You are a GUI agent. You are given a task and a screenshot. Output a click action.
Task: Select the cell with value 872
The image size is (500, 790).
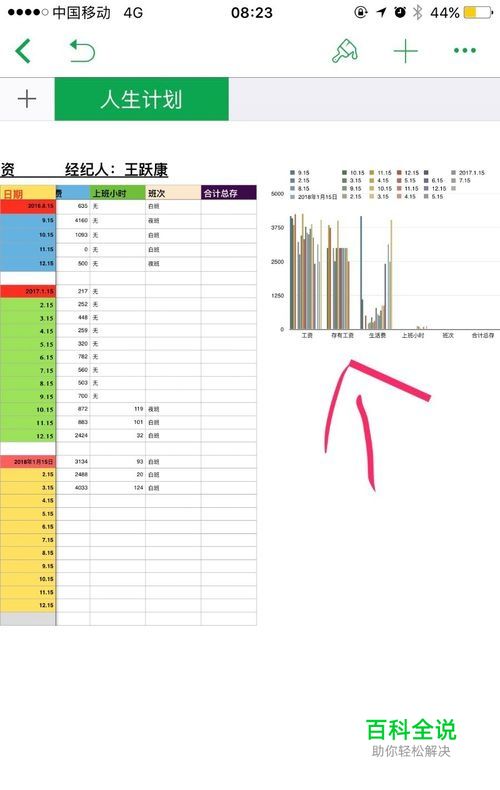73,409
